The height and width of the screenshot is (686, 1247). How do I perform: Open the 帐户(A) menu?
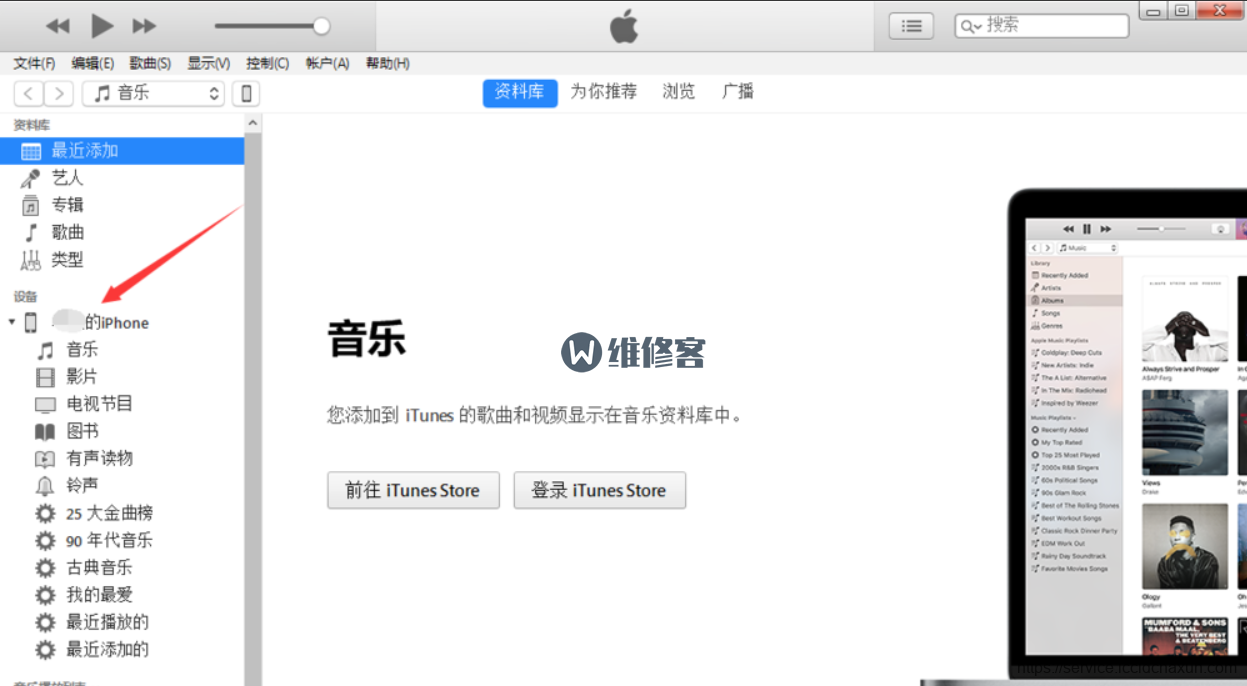pyautogui.click(x=327, y=63)
